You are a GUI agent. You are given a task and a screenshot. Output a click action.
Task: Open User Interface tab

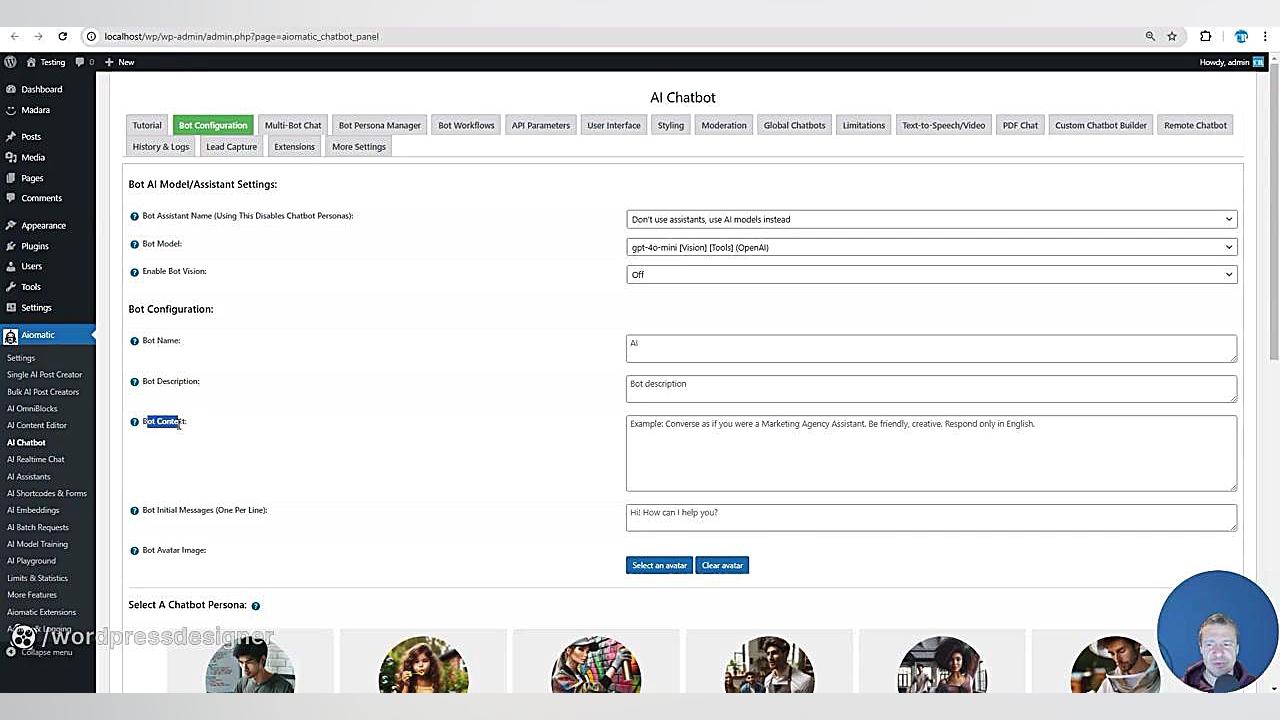pos(614,125)
